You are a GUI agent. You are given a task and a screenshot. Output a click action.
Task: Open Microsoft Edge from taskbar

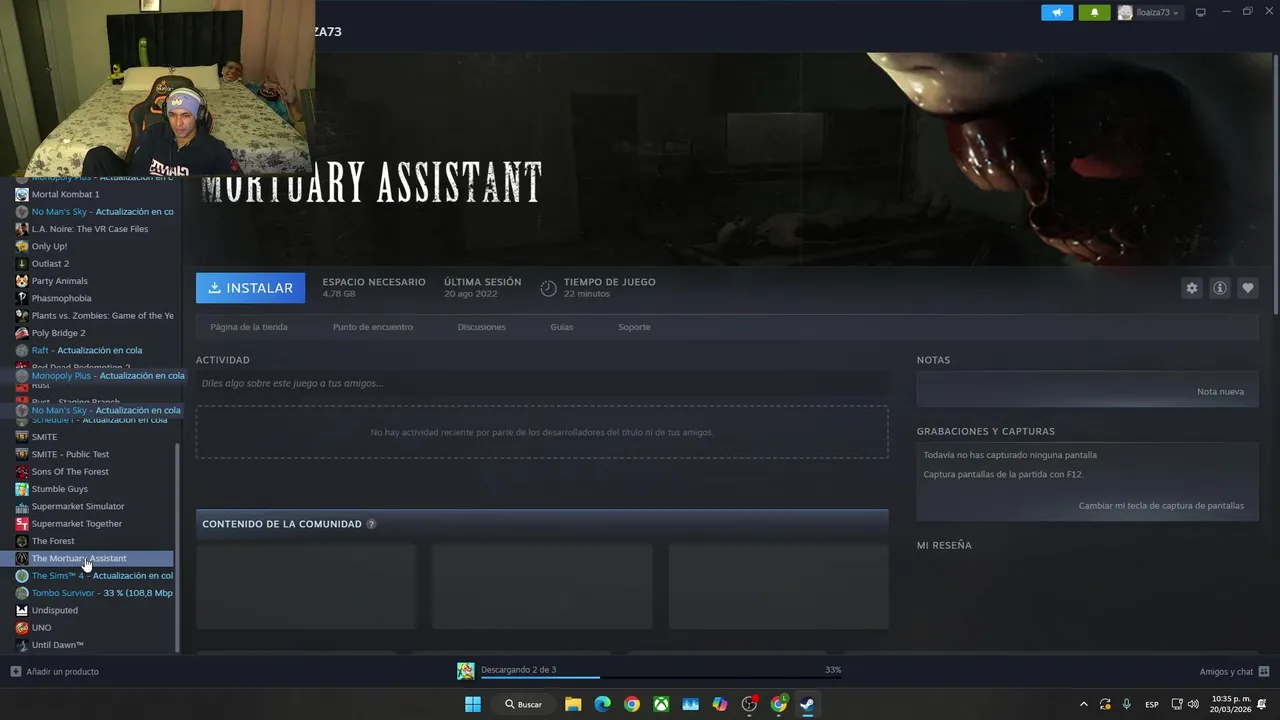click(602, 704)
